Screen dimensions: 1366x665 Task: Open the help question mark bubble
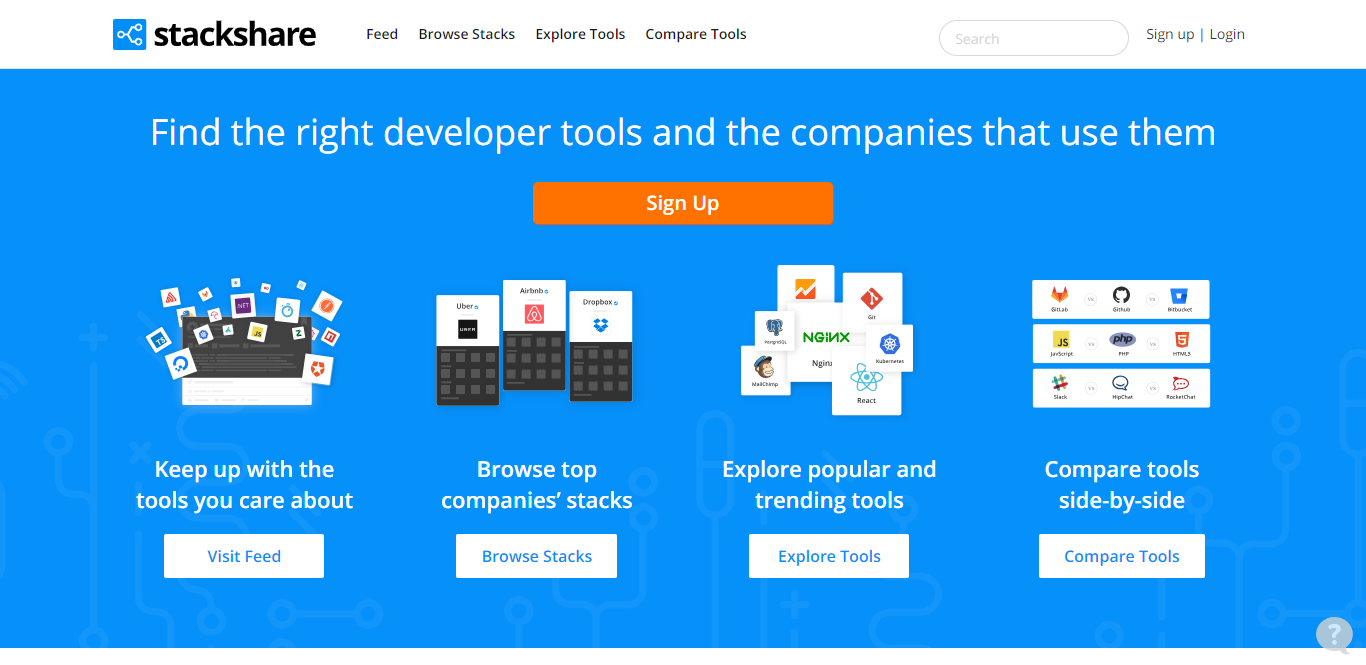click(x=1334, y=635)
